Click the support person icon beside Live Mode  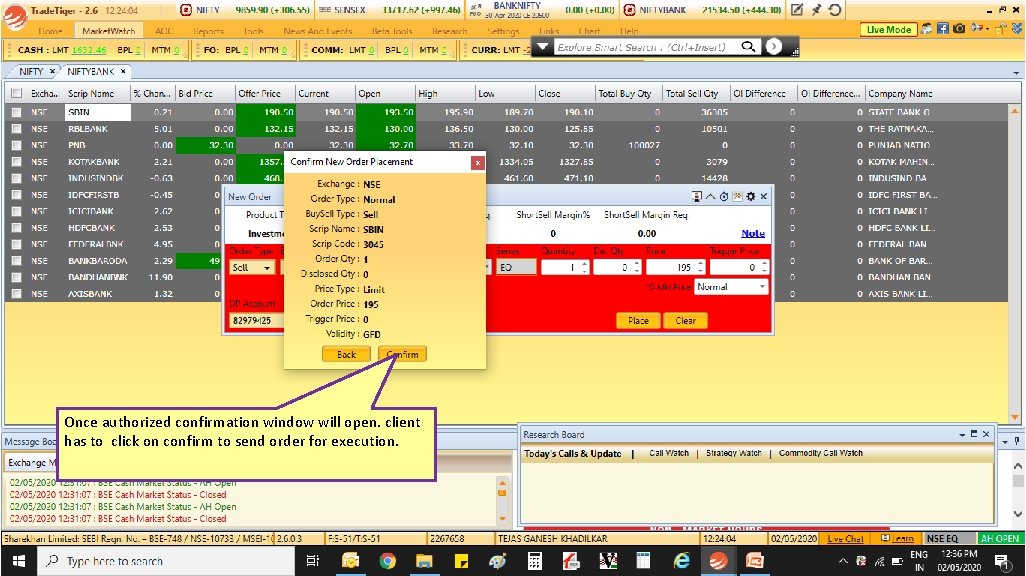pos(927,29)
